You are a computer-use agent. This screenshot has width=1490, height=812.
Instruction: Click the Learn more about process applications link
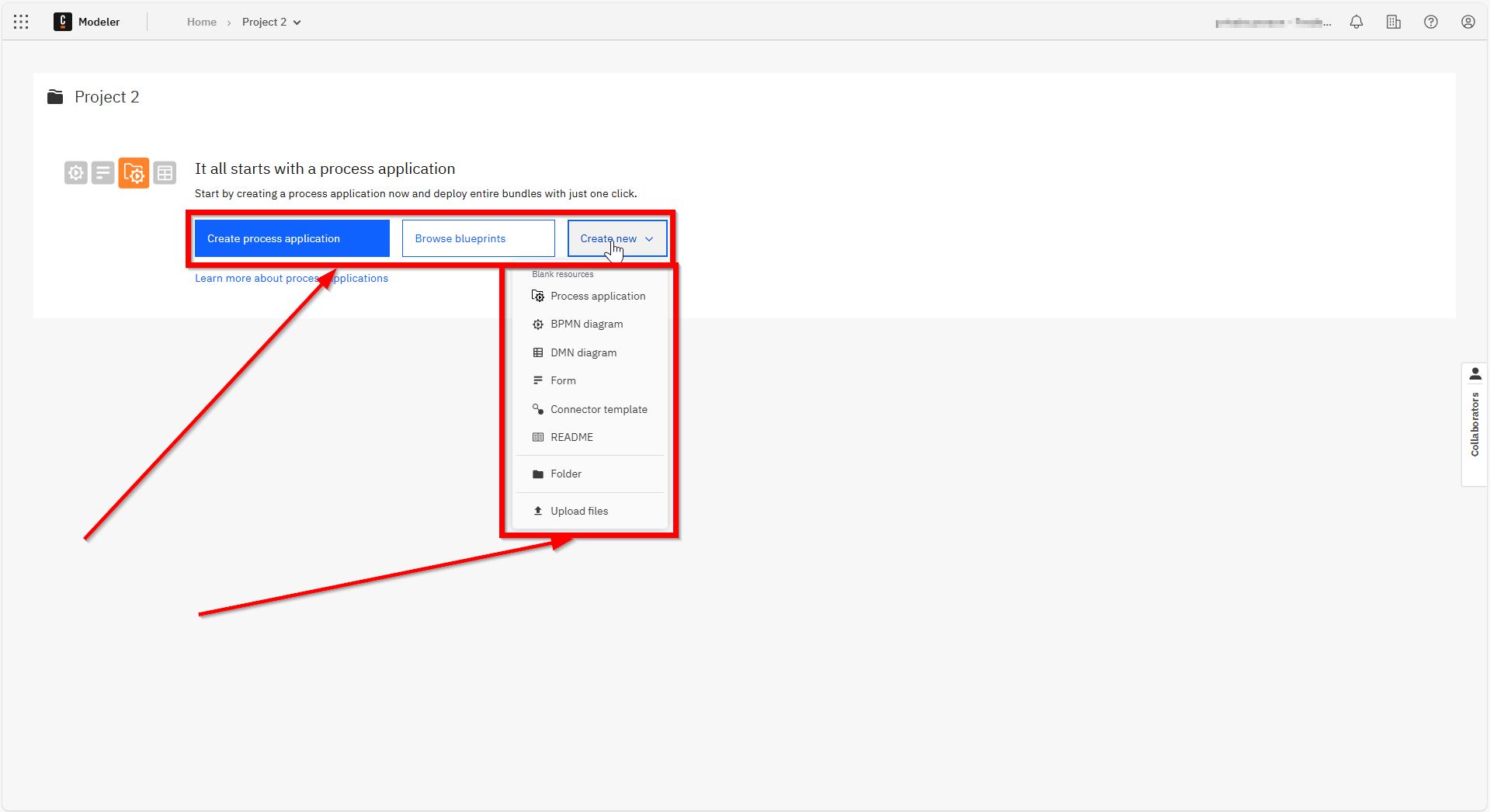[x=291, y=278]
